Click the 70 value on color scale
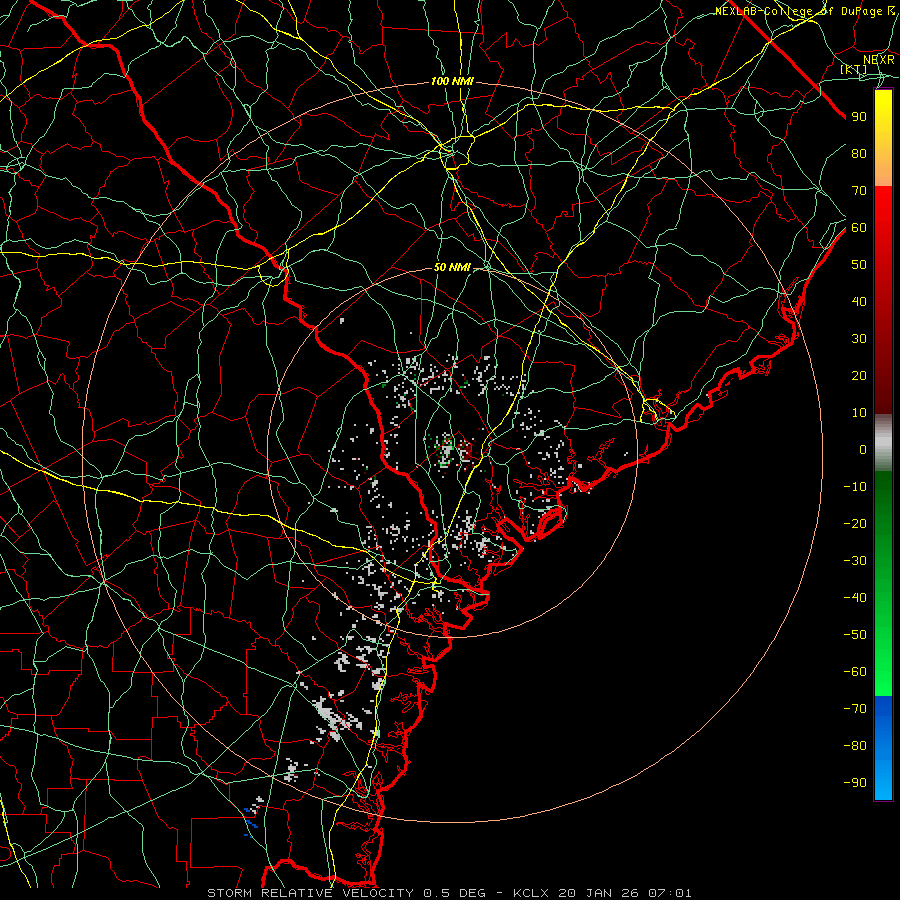 click(x=859, y=191)
